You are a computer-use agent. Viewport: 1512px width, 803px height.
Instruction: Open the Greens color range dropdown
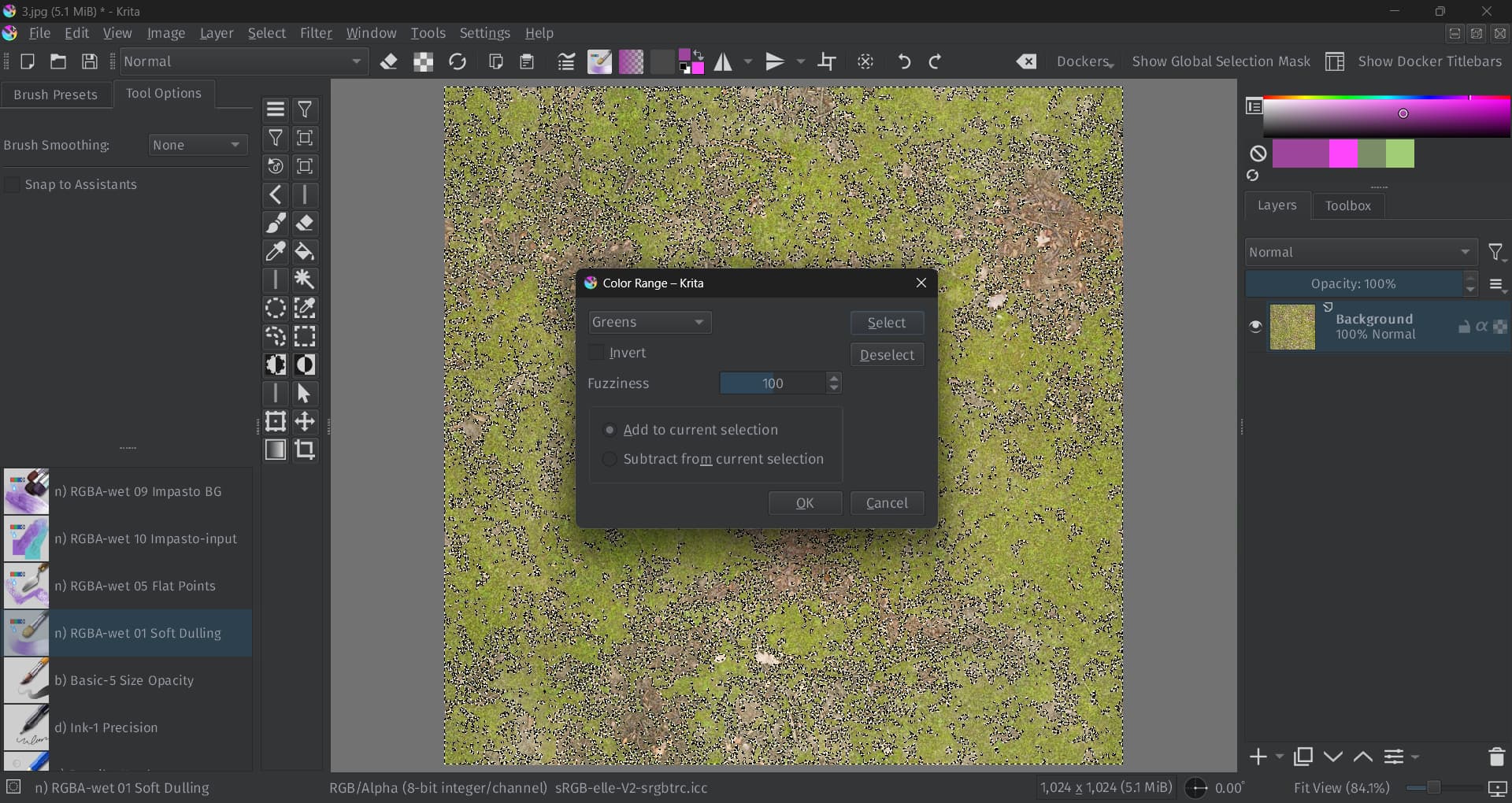pyautogui.click(x=650, y=322)
